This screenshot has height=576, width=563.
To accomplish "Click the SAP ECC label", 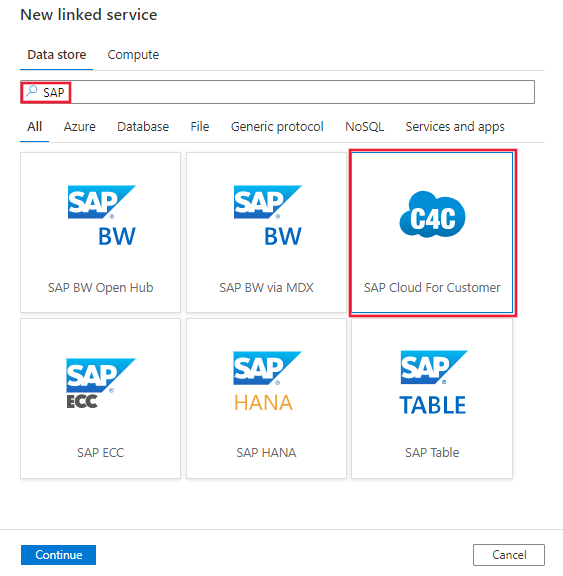I will point(100,453).
